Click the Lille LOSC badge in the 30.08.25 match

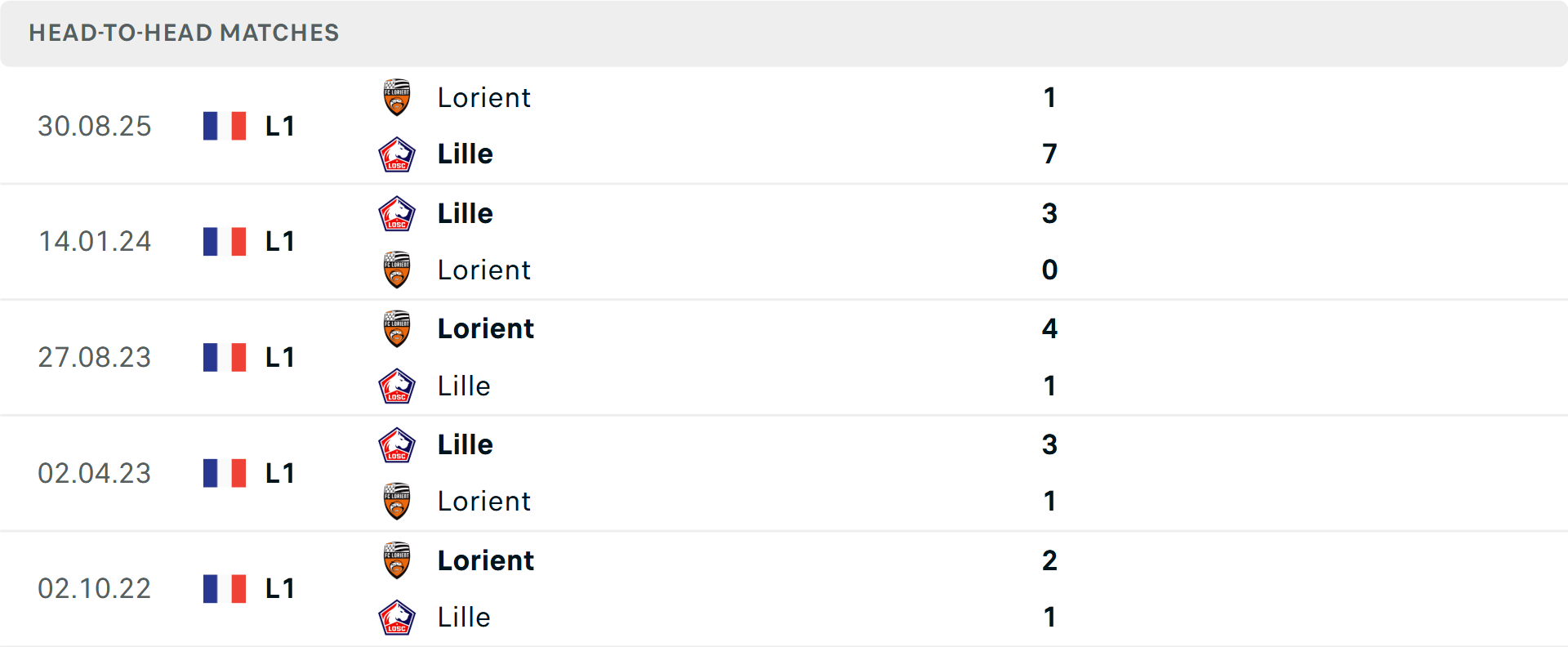(397, 154)
